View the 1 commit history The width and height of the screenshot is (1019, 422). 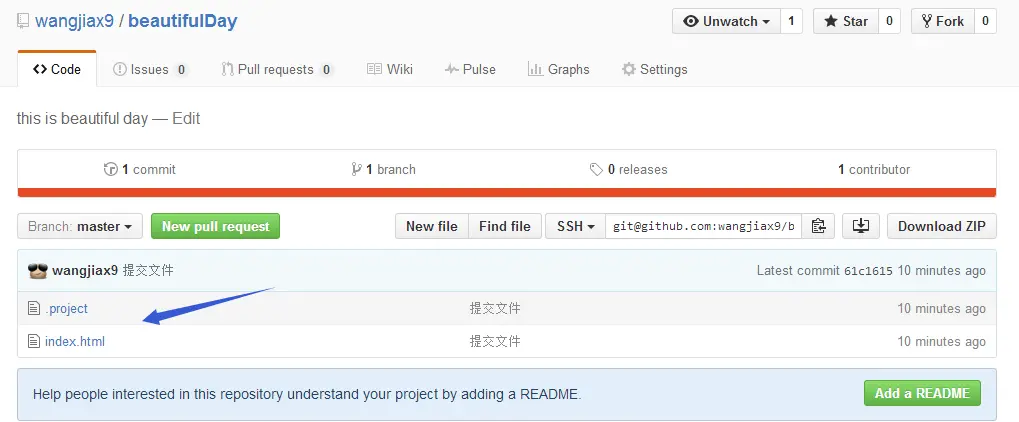[140, 170]
